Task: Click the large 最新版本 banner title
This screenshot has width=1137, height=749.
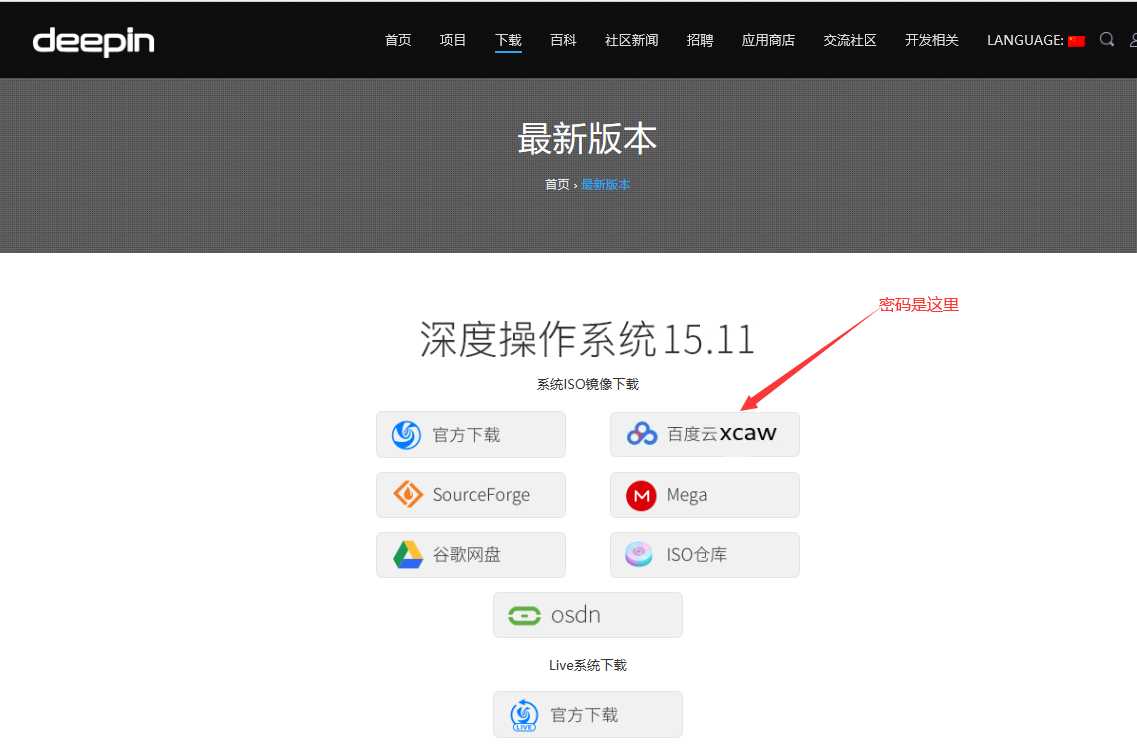Action: coord(587,138)
